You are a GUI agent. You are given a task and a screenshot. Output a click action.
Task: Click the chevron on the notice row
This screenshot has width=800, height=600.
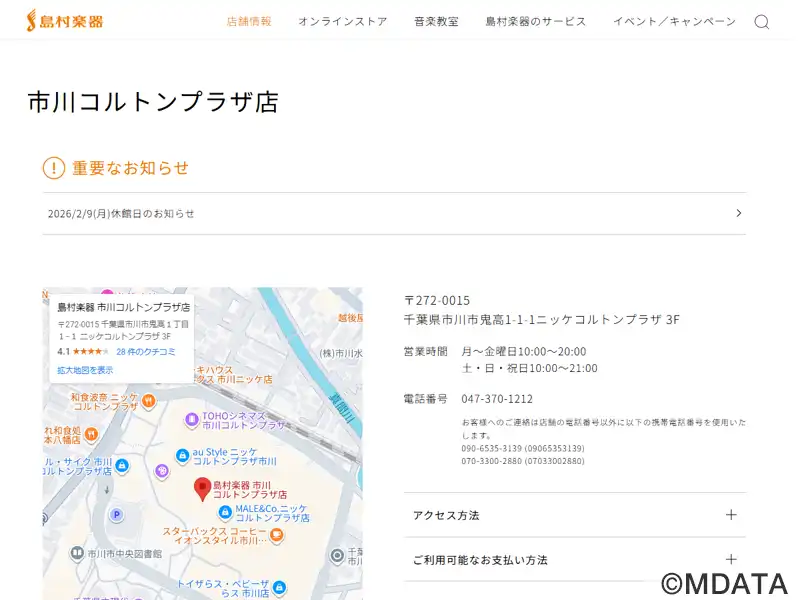click(739, 213)
